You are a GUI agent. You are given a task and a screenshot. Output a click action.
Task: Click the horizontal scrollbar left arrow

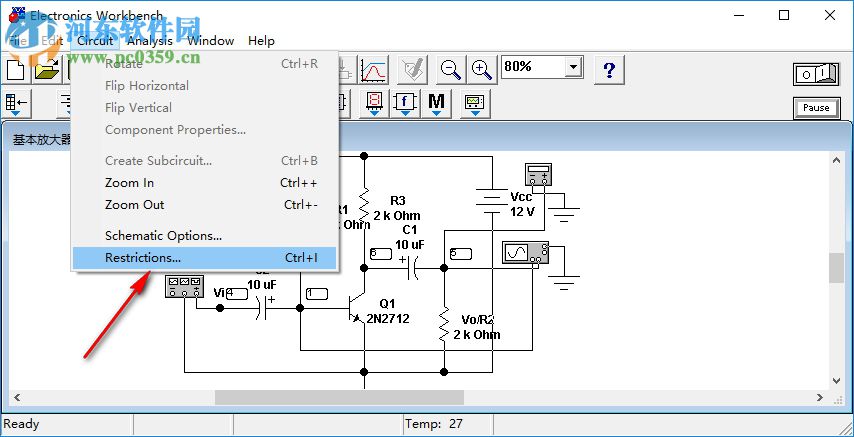coord(16,398)
